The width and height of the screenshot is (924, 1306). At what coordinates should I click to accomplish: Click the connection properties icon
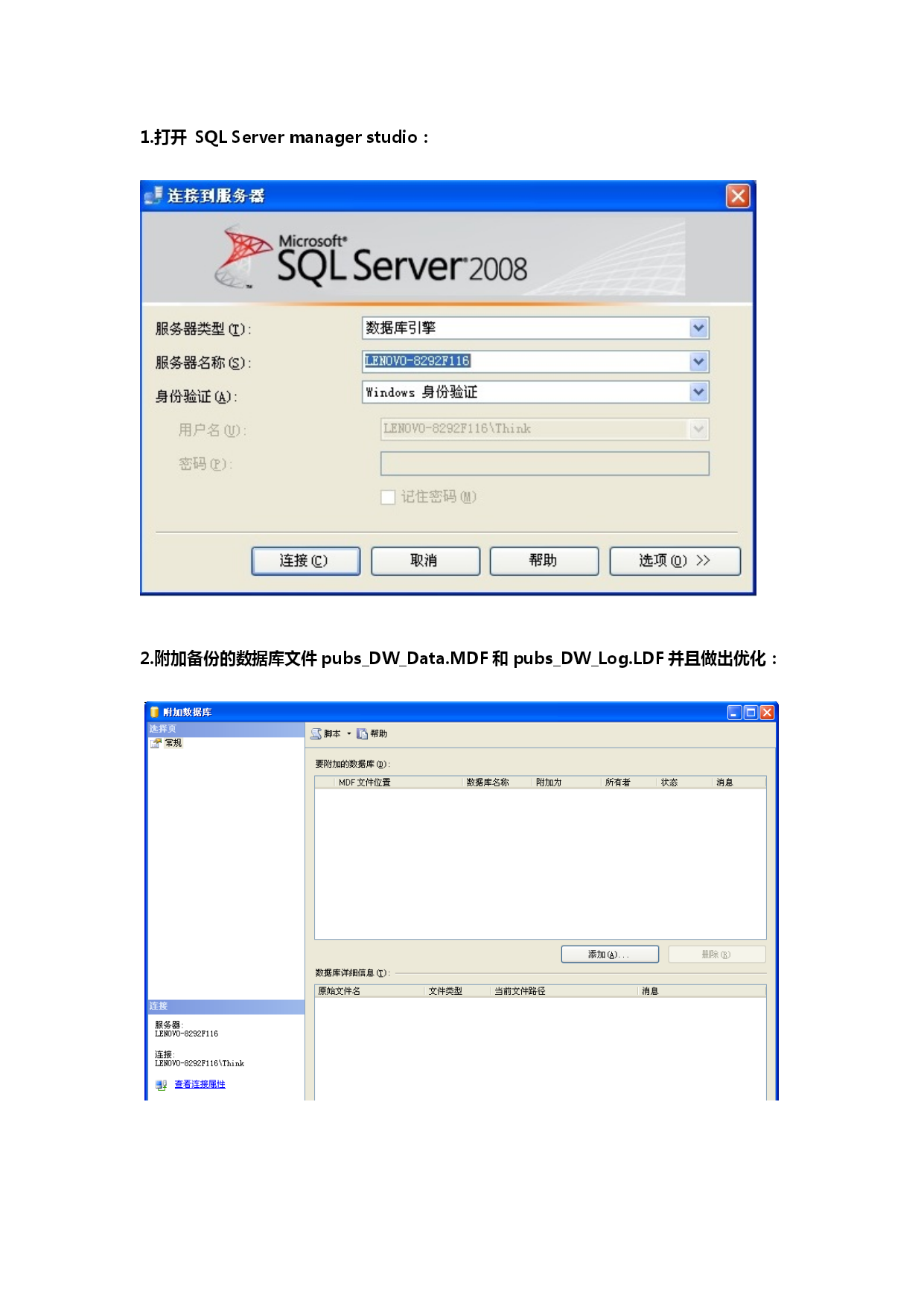(161, 1086)
